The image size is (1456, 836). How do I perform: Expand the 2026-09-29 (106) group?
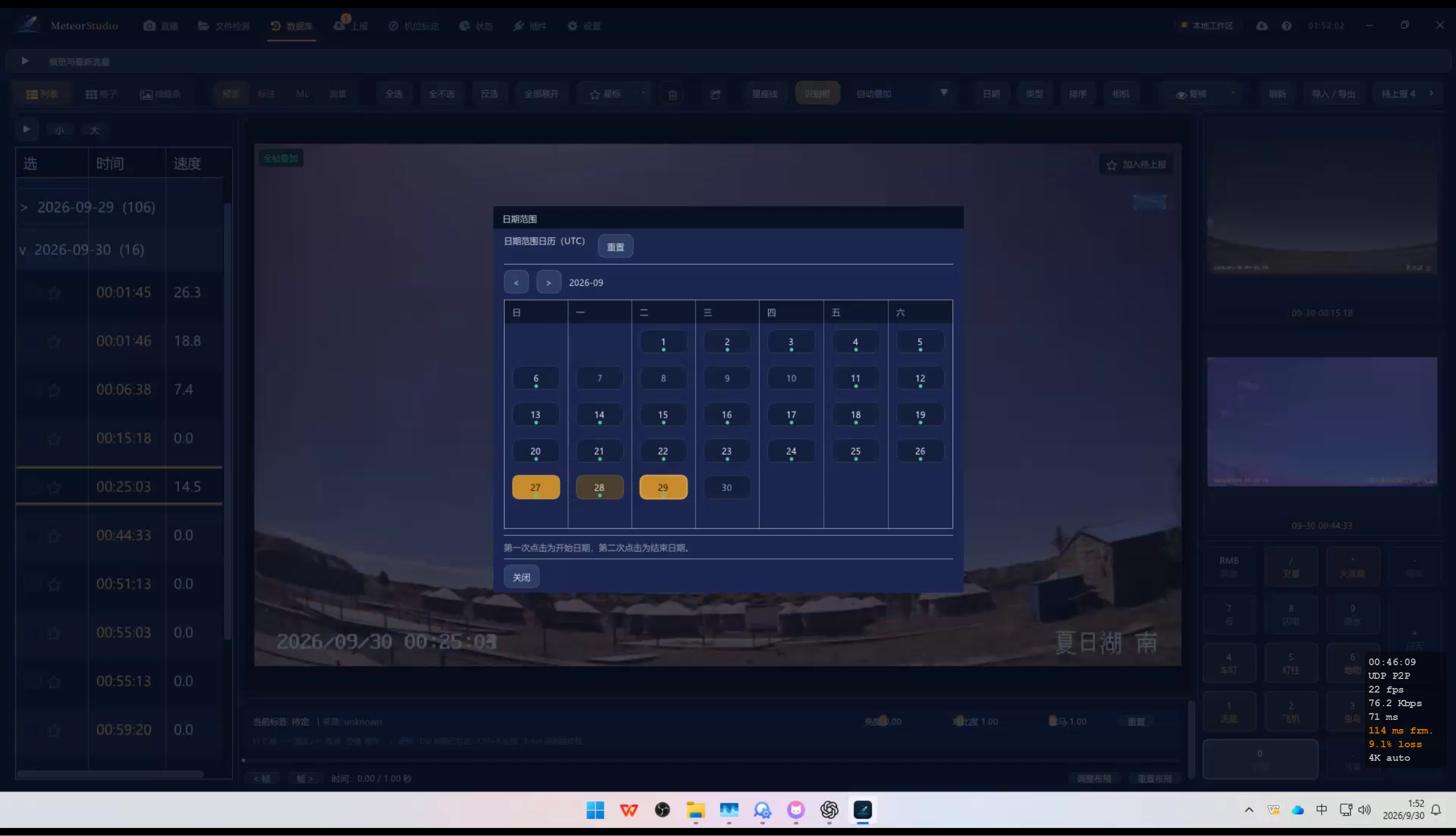click(24, 207)
